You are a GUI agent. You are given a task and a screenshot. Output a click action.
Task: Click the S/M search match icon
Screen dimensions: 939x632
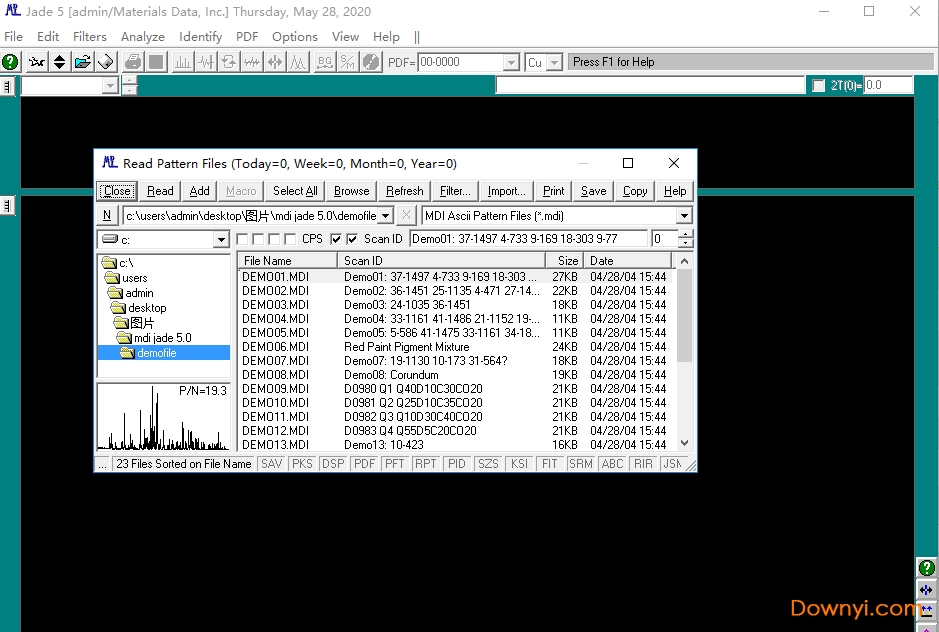click(347, 62)
